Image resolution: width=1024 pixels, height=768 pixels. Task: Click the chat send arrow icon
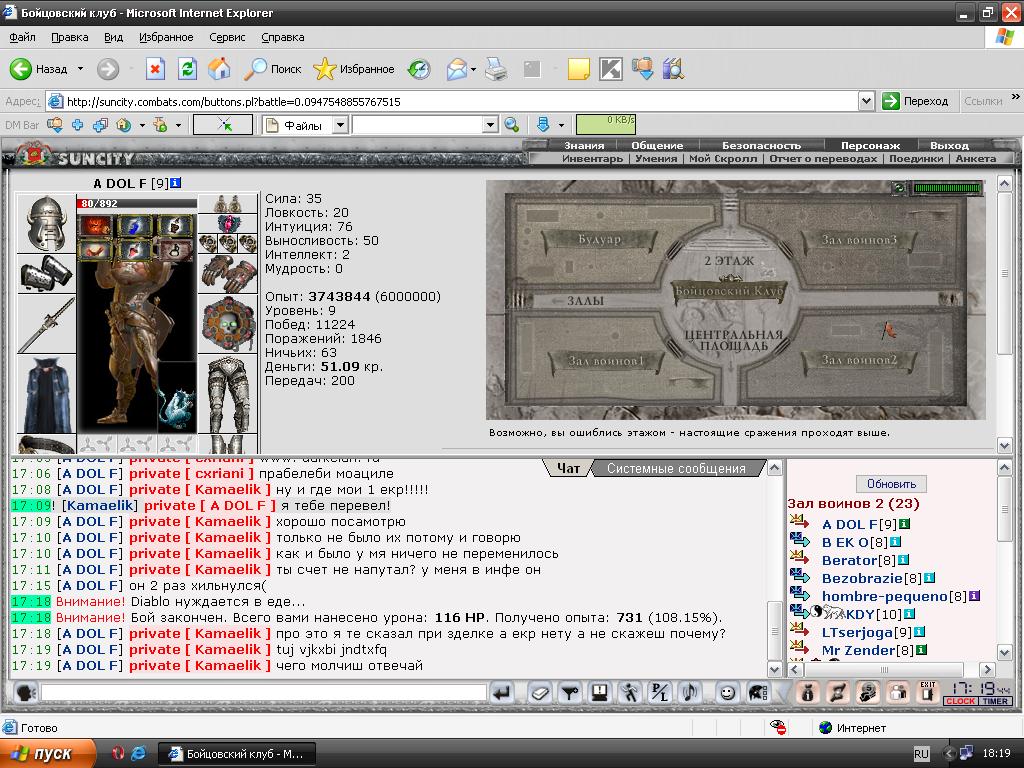502,692
